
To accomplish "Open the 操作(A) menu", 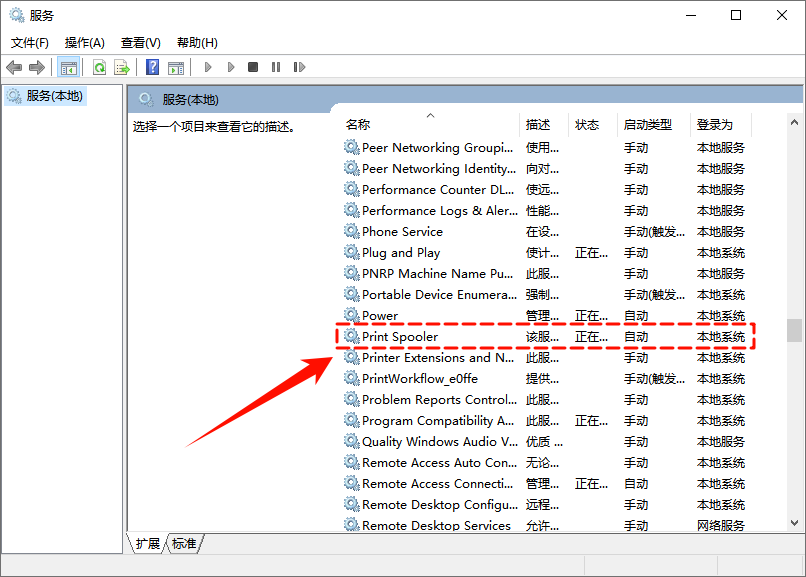I will click(85, 43).
